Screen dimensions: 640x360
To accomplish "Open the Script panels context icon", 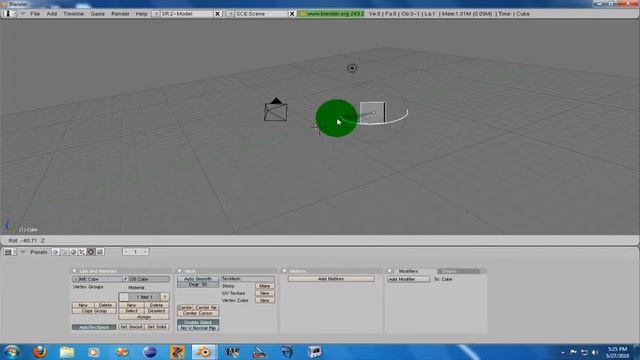I will (64, 252).
